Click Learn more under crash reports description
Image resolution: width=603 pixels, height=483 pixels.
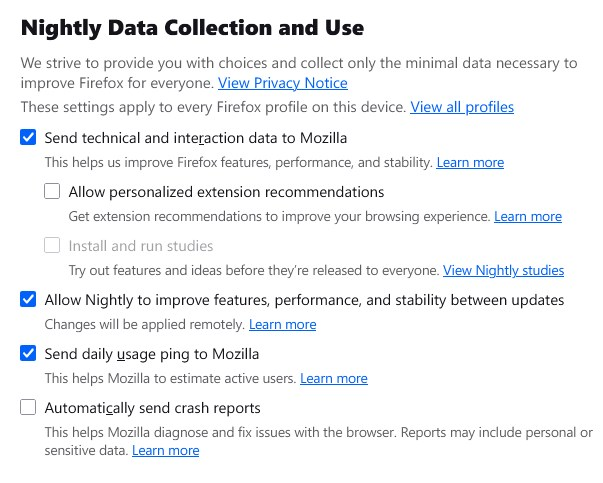coord(165,451)
